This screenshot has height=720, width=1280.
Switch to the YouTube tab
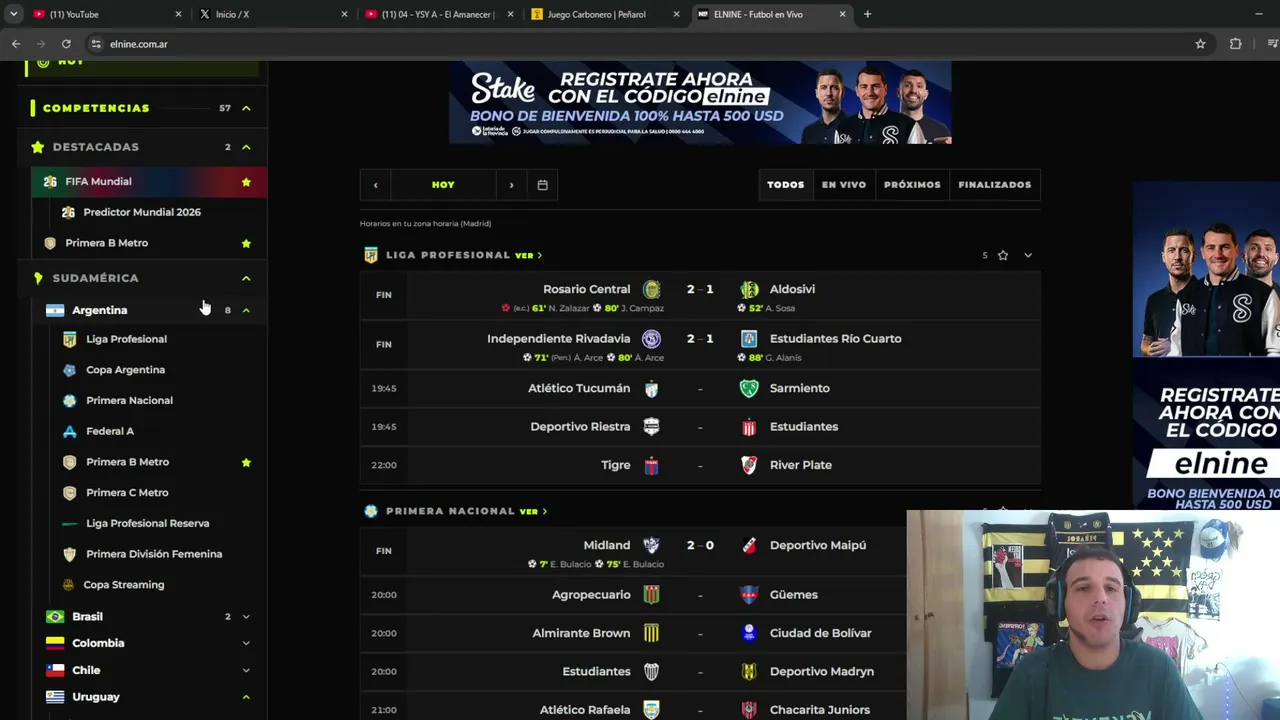pyautogui.click(x=107, y=14)
